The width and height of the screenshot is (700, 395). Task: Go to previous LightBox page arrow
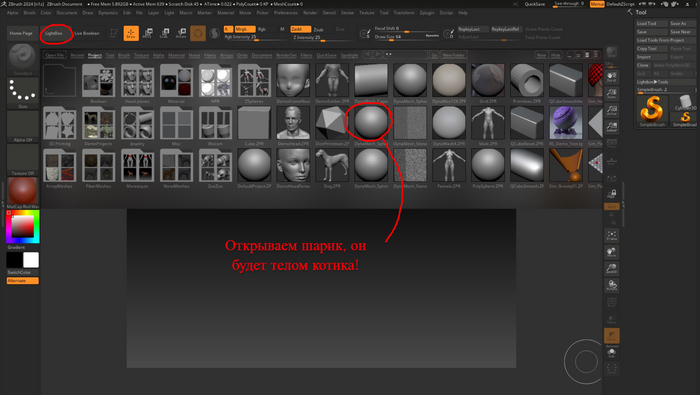[x=367, y=54]
